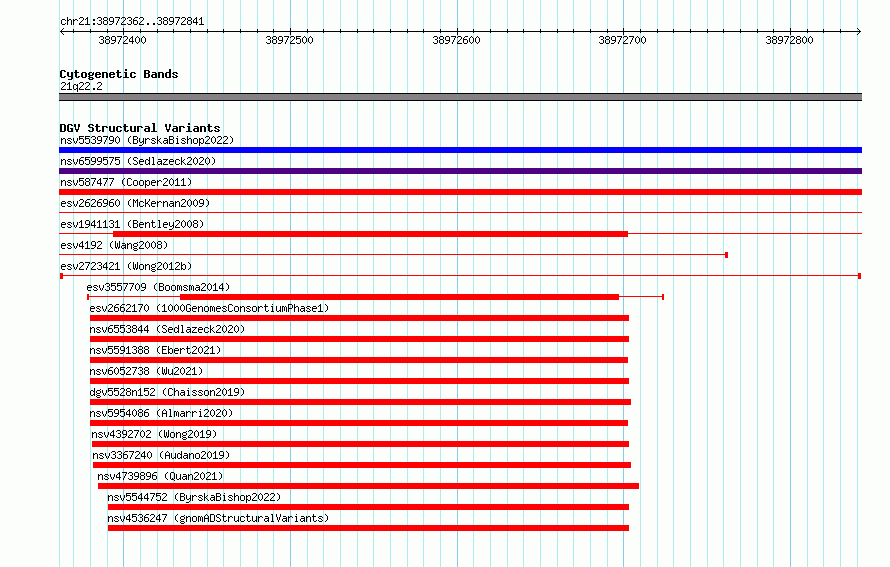Open esv3557709 (Boomsma2014) variant label

pyautogui.click(x=158, y=287)
